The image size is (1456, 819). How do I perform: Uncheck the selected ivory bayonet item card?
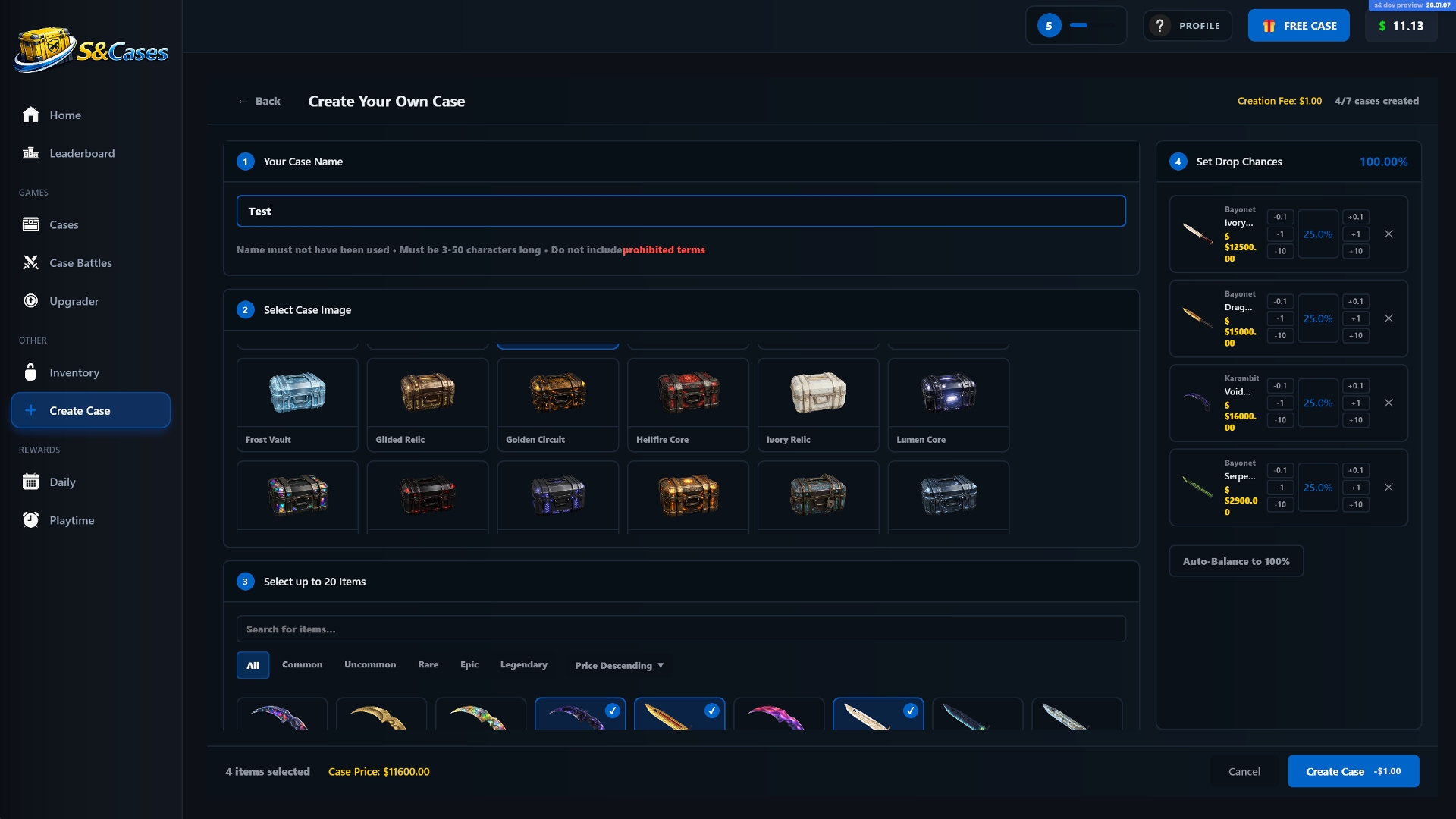[x=878, y=714]
